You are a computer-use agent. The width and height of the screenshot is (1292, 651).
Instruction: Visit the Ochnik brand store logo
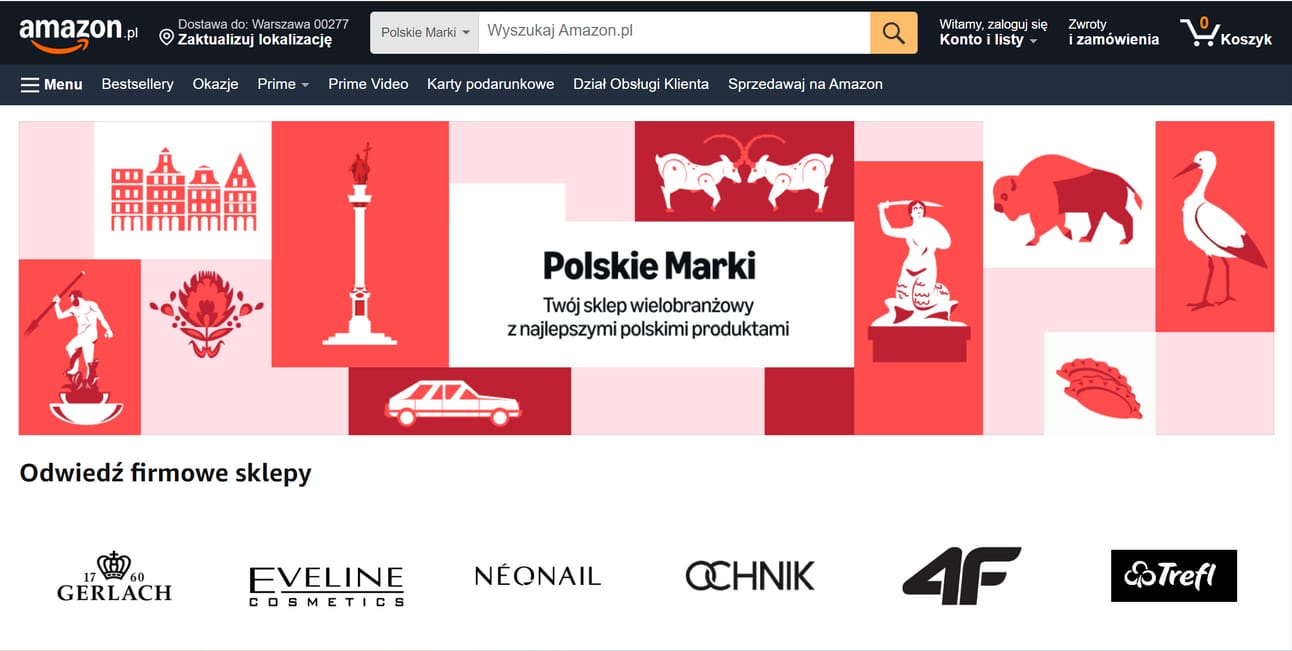(x=750, y=576)
